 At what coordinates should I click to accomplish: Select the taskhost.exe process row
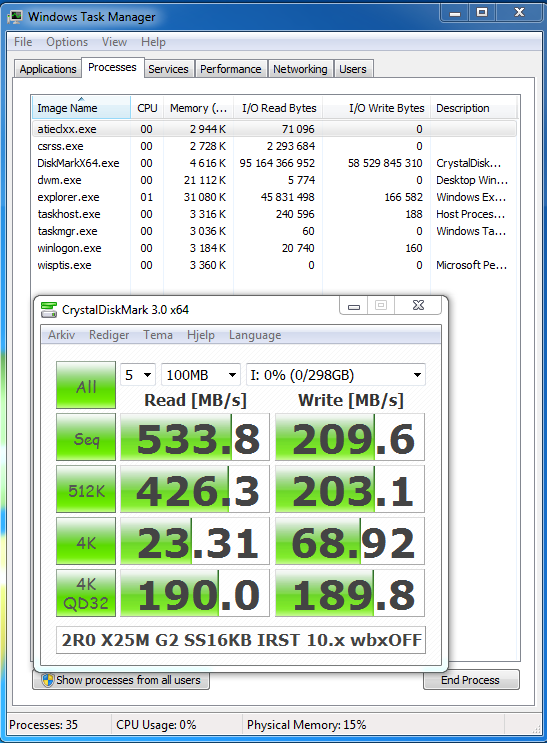(x=274, y=214)
